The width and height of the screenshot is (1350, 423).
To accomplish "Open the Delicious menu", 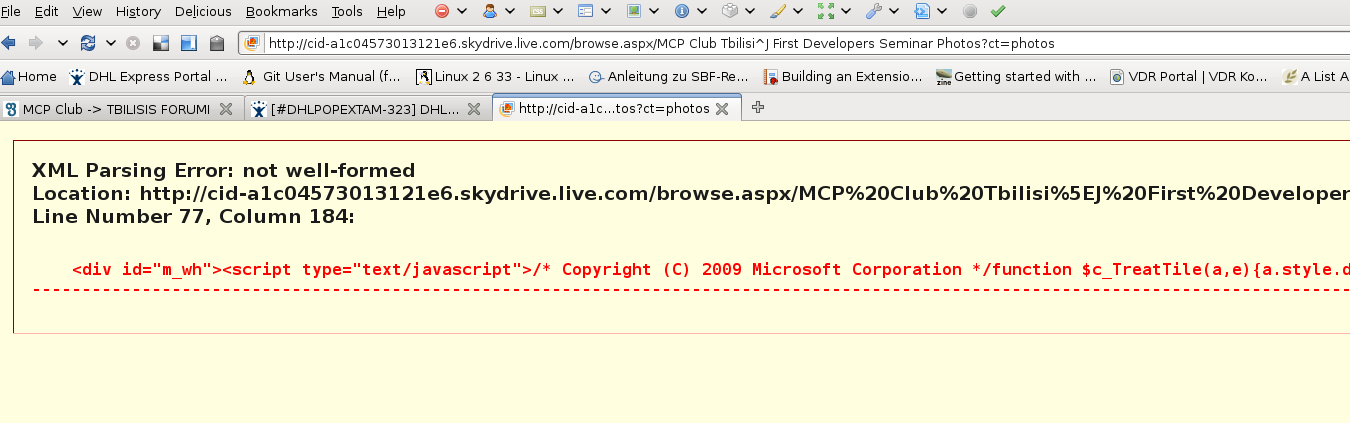I will coord(203,12).
